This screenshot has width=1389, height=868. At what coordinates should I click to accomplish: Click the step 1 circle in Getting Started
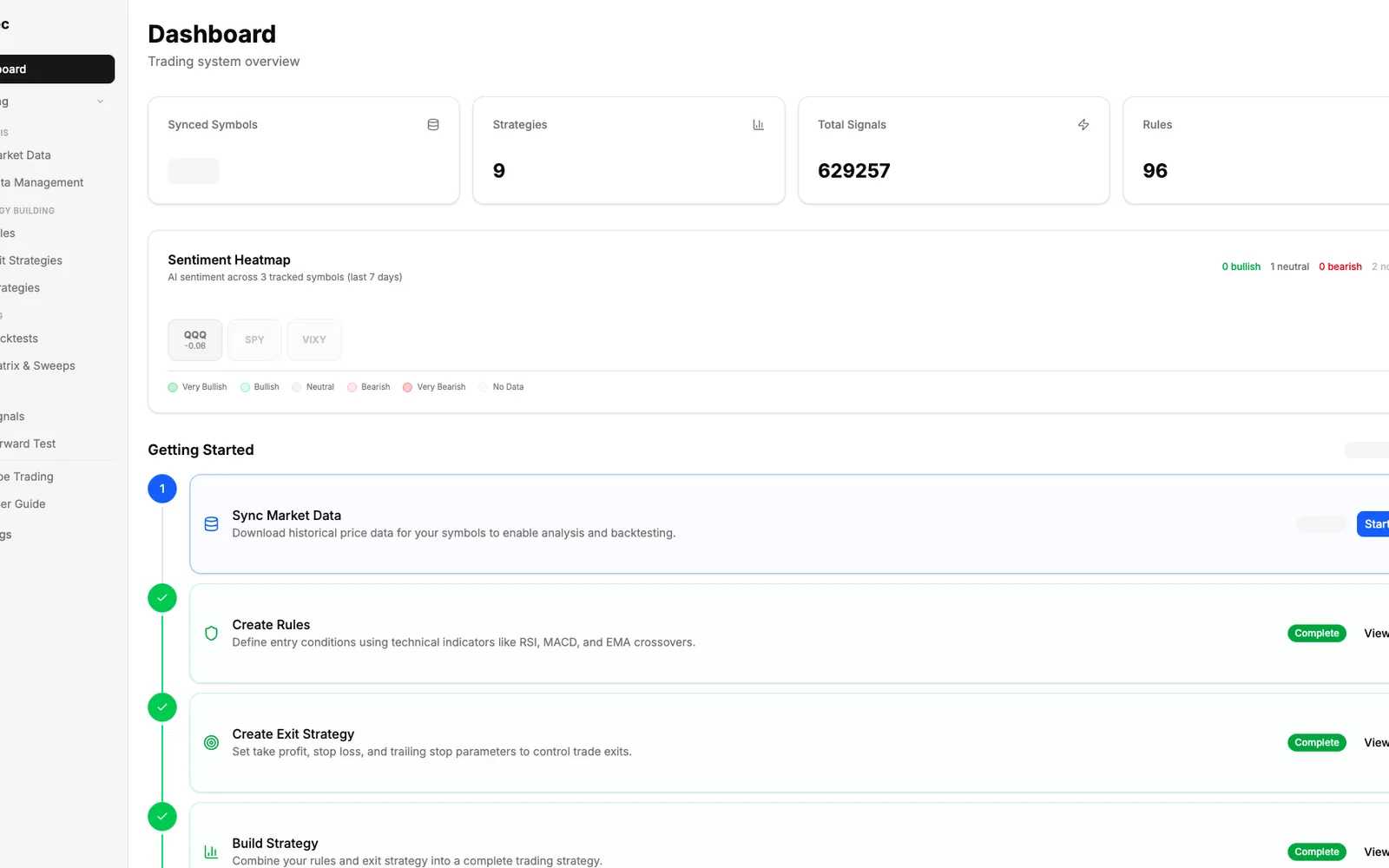point(162,489)
